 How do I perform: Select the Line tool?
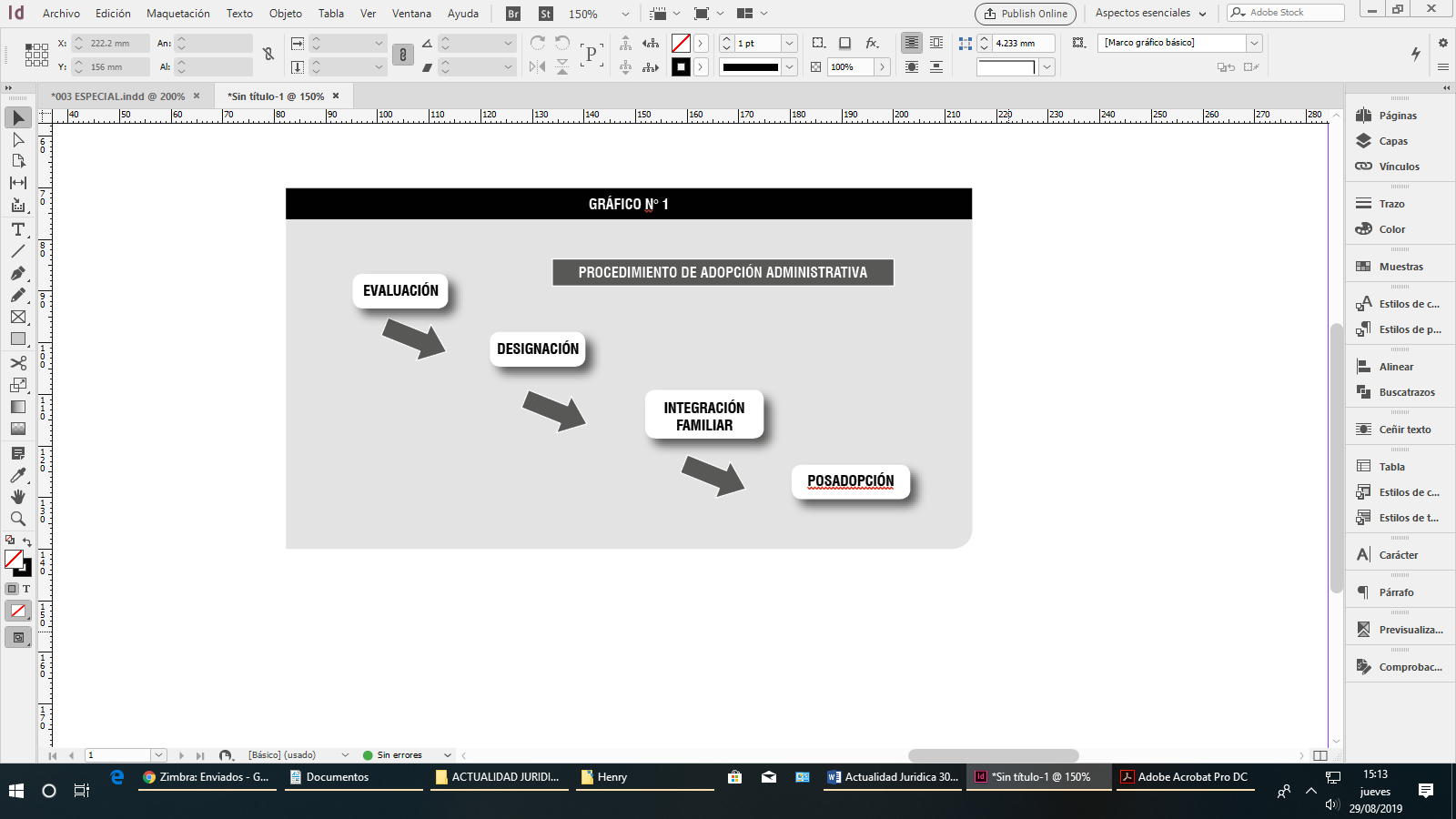click(18, 251)
